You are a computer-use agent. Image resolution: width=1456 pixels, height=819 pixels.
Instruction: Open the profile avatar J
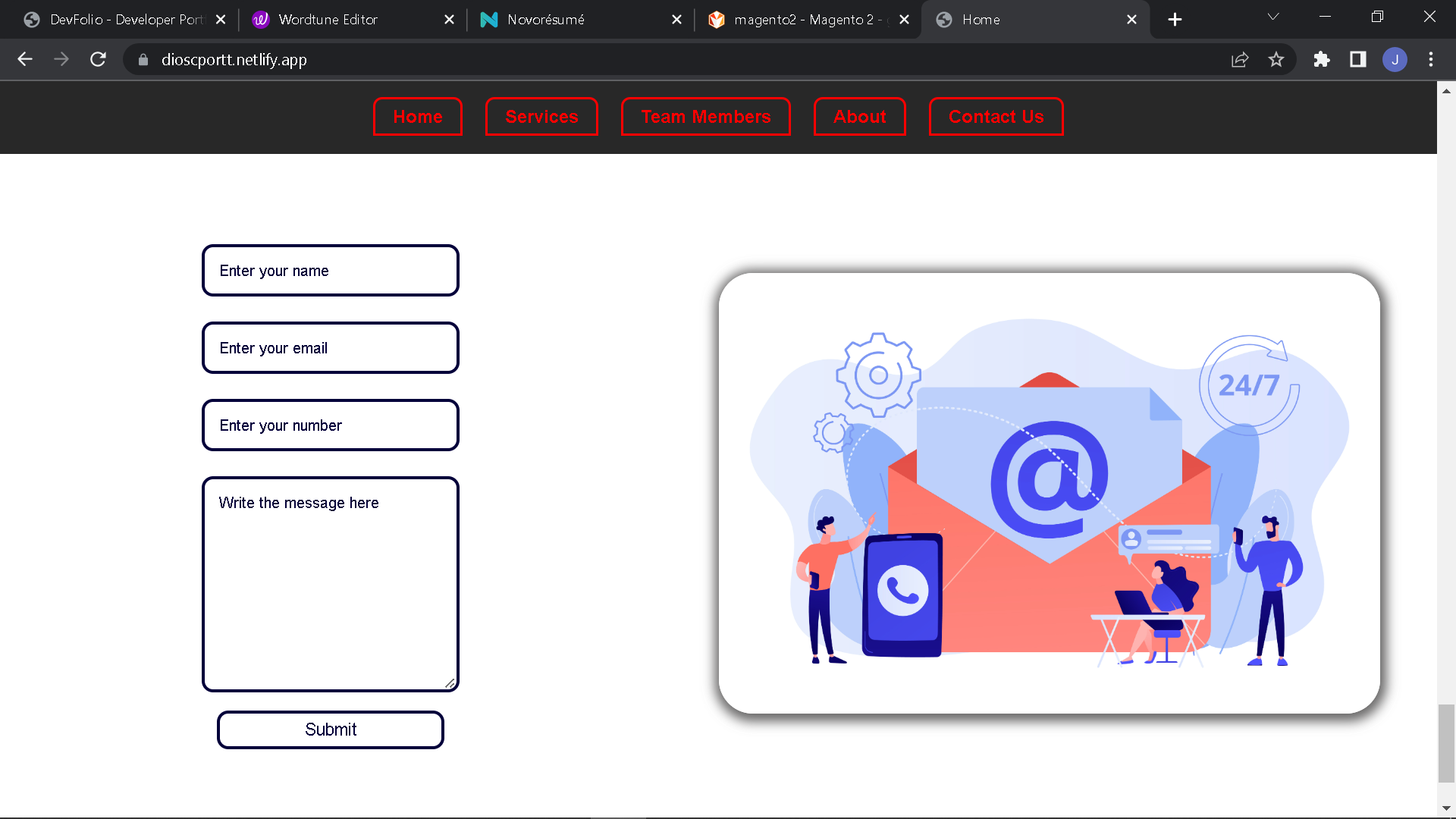[1395, 59]
